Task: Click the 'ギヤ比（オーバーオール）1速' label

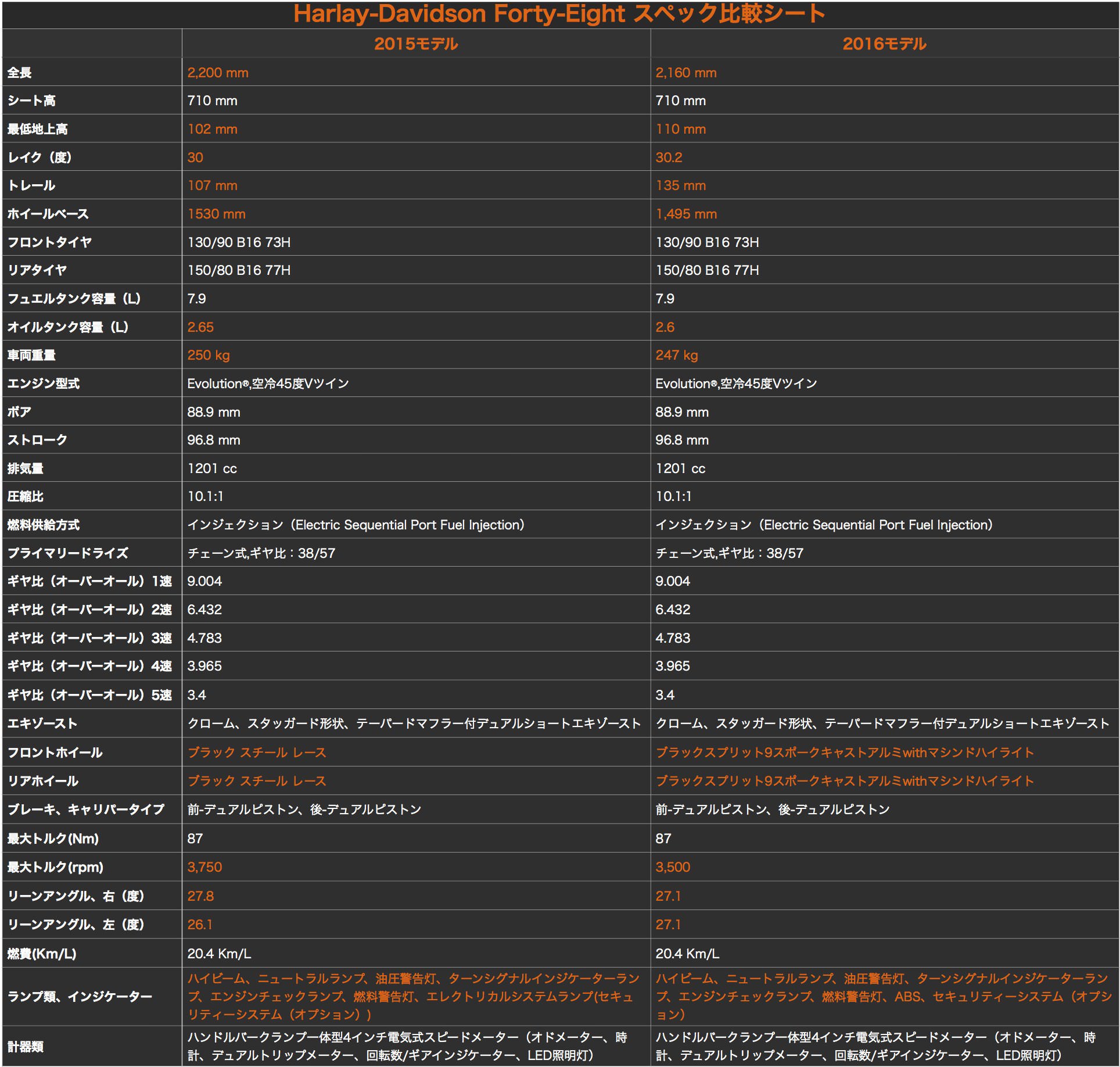Action: tap(89, 581)
